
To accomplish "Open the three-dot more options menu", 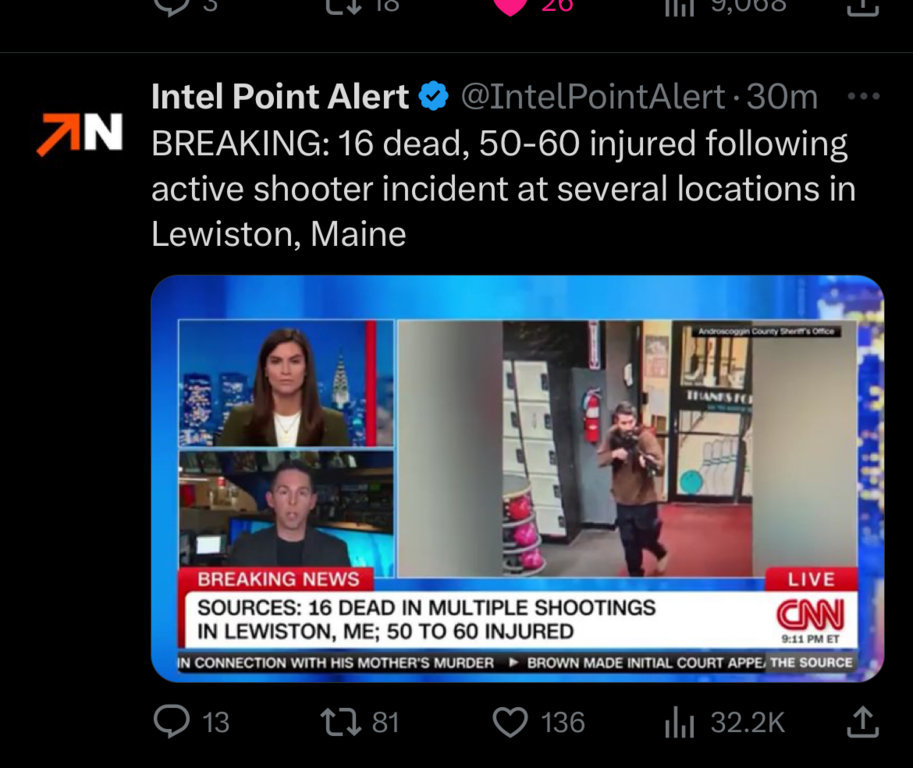I will pyautogui.click(x=864, y=96).
